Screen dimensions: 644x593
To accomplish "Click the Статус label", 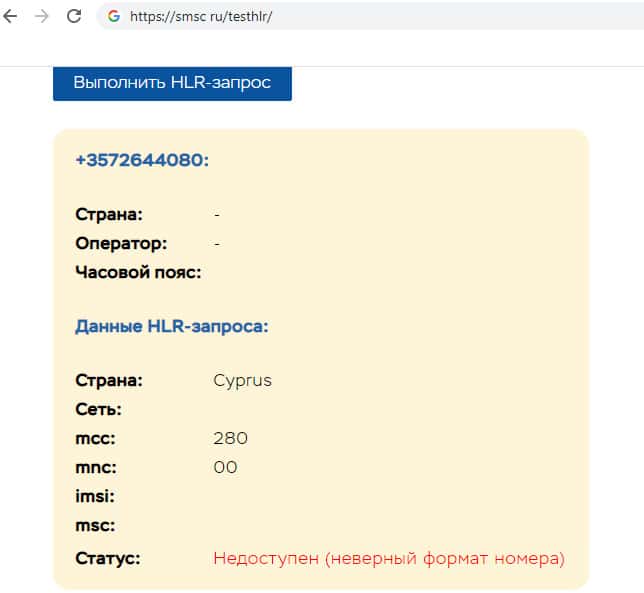I will coord(107,558).
